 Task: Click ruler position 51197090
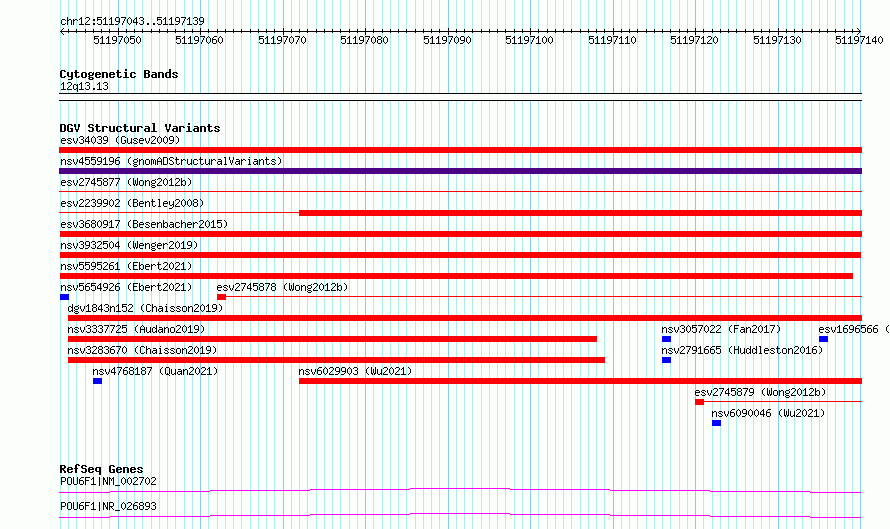click(x=447, y=40)
